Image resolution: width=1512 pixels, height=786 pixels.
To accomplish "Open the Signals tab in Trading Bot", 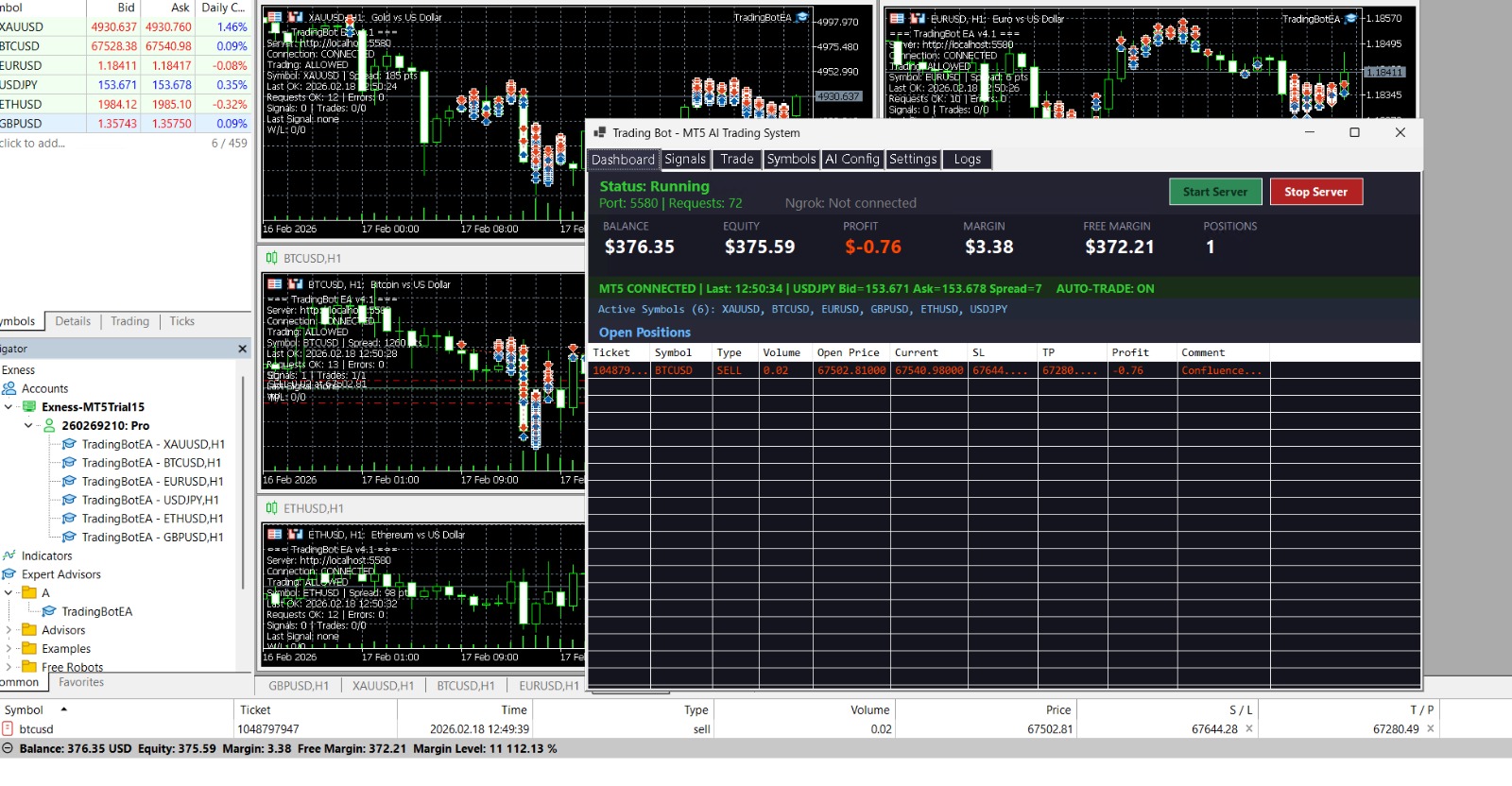I will (684, 159).
